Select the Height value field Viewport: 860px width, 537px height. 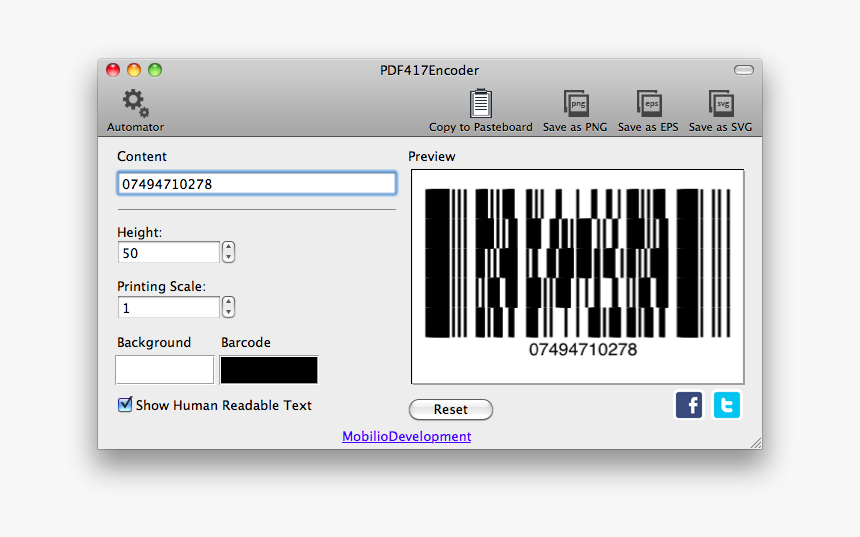pyautogui.click(x=169, y=253)
